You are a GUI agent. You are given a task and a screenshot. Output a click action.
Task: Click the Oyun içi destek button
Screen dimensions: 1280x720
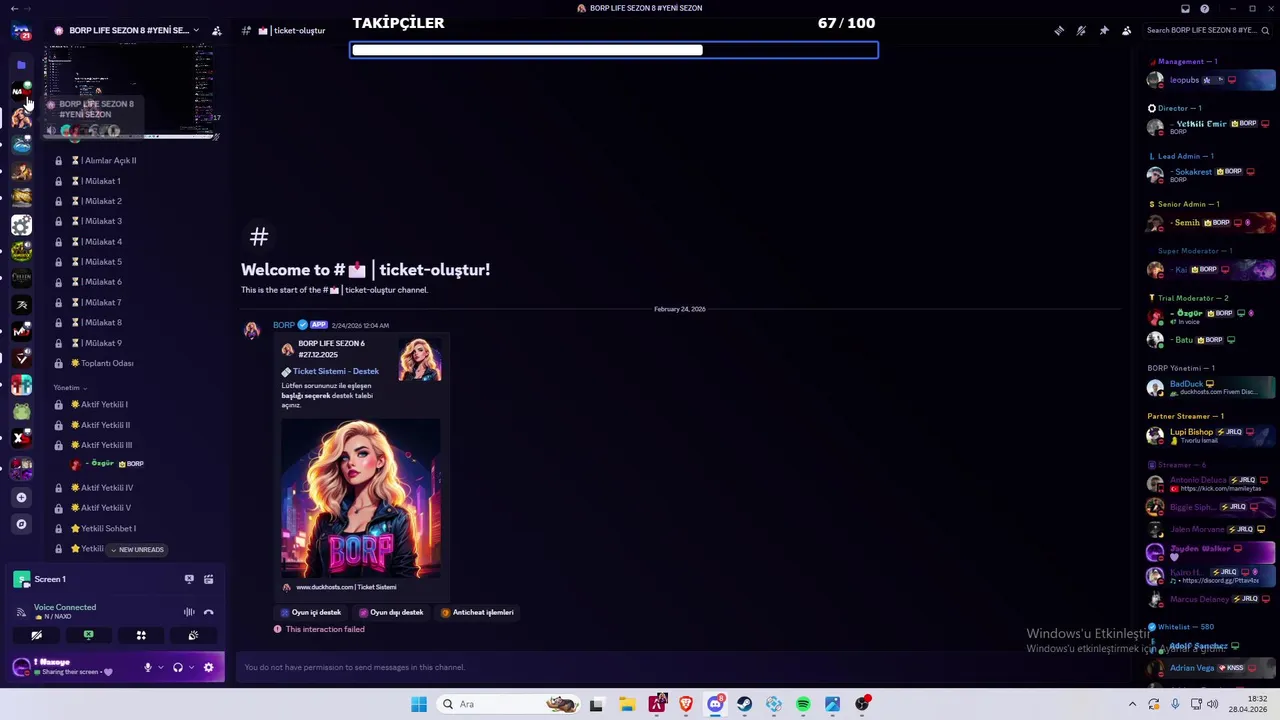(x=311, y=612)
